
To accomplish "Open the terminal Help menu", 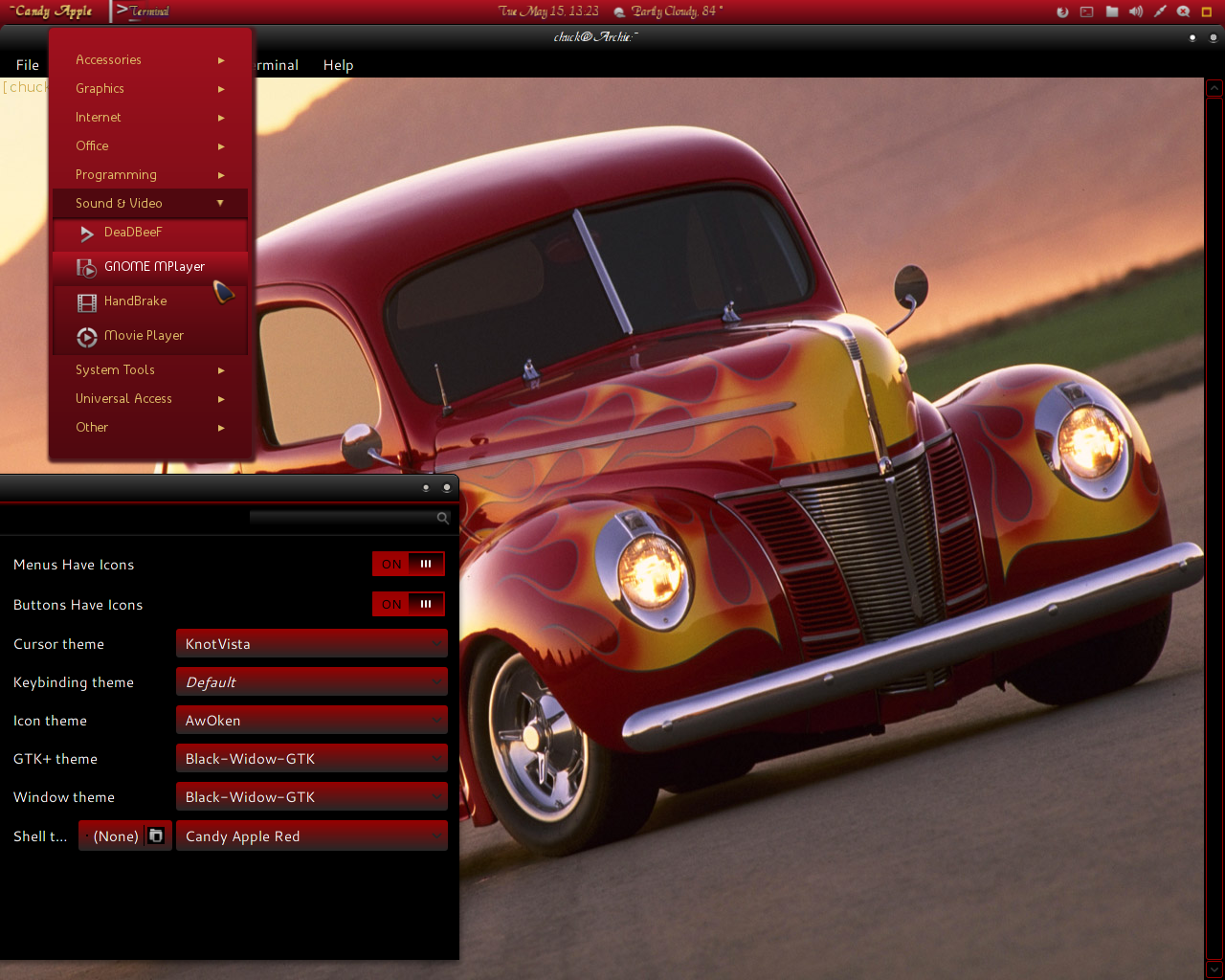I will pyautogui.click(x=338, y=65).
